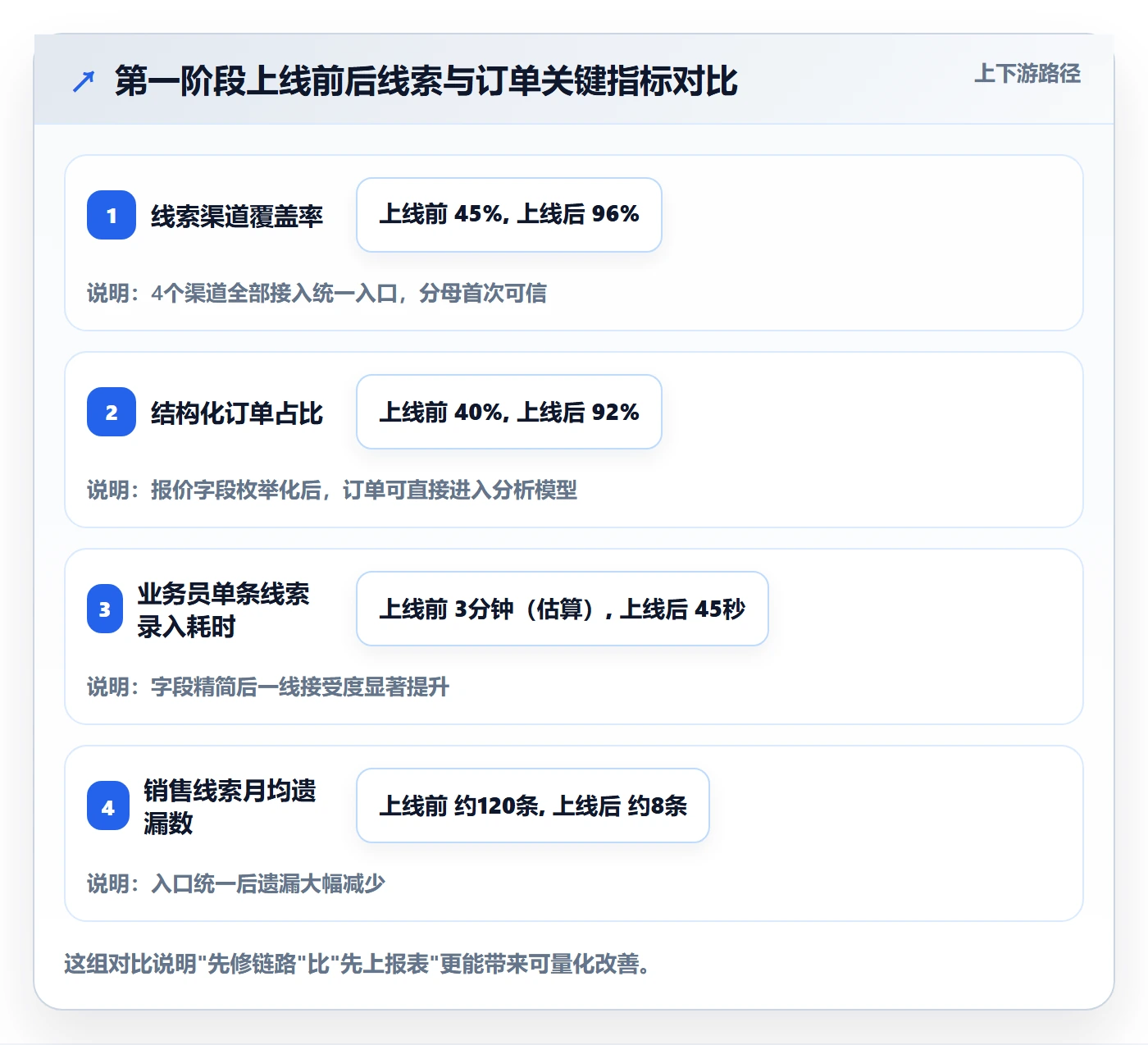
Task: Click the value pill 上线前 约120条, 上线后 约8条
Action: pos(533,805)
